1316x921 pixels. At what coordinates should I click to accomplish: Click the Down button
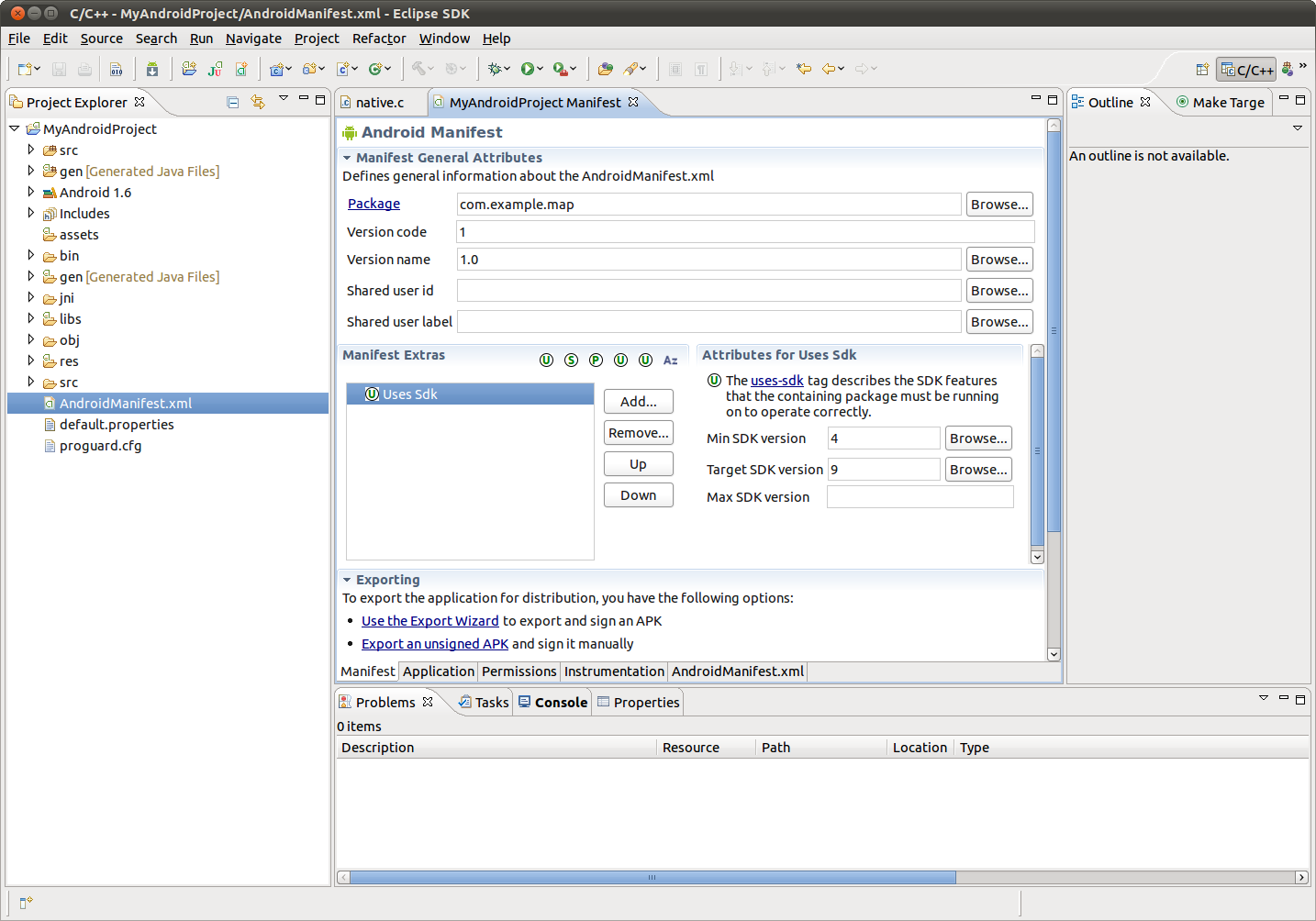pyautogui.click(x=639, y=495)
